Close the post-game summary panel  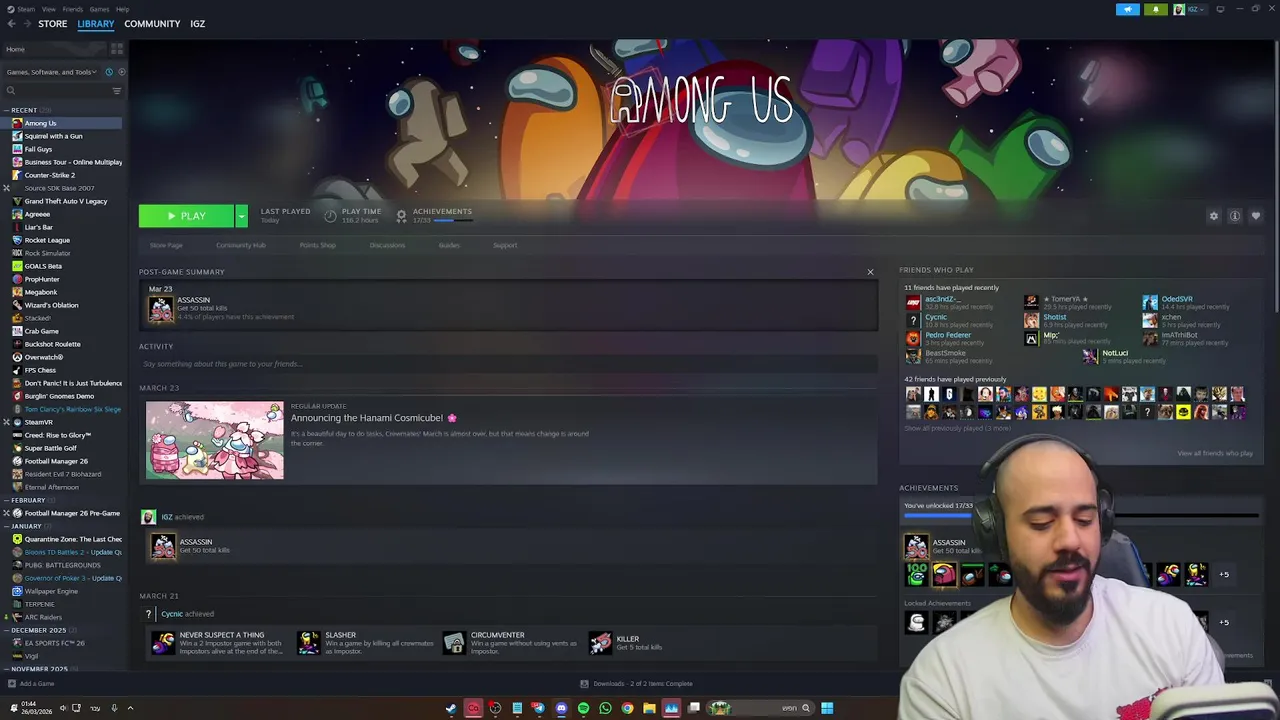click(x=870, y=272)
